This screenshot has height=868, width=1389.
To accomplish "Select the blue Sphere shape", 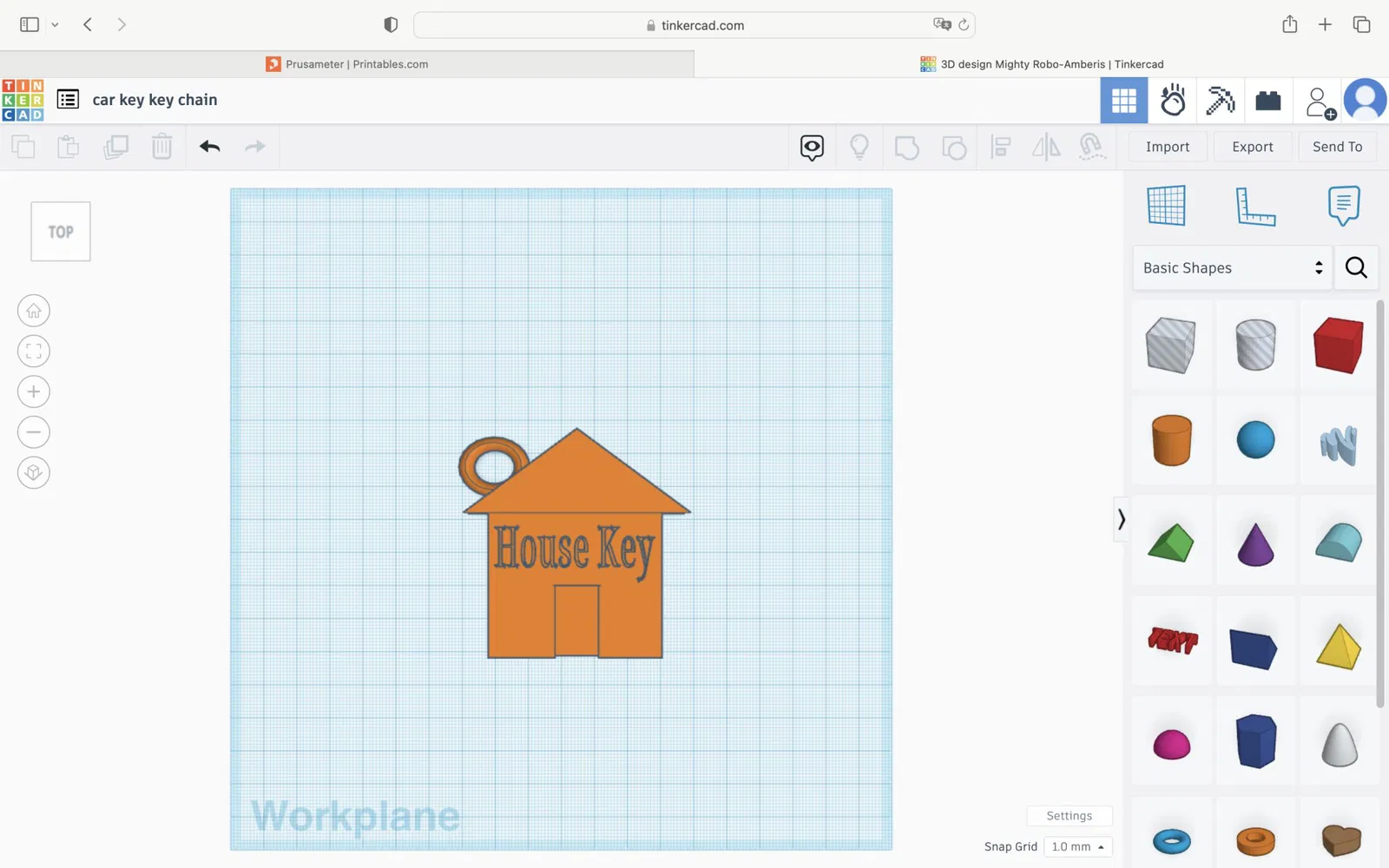I will coord(1255,440).
